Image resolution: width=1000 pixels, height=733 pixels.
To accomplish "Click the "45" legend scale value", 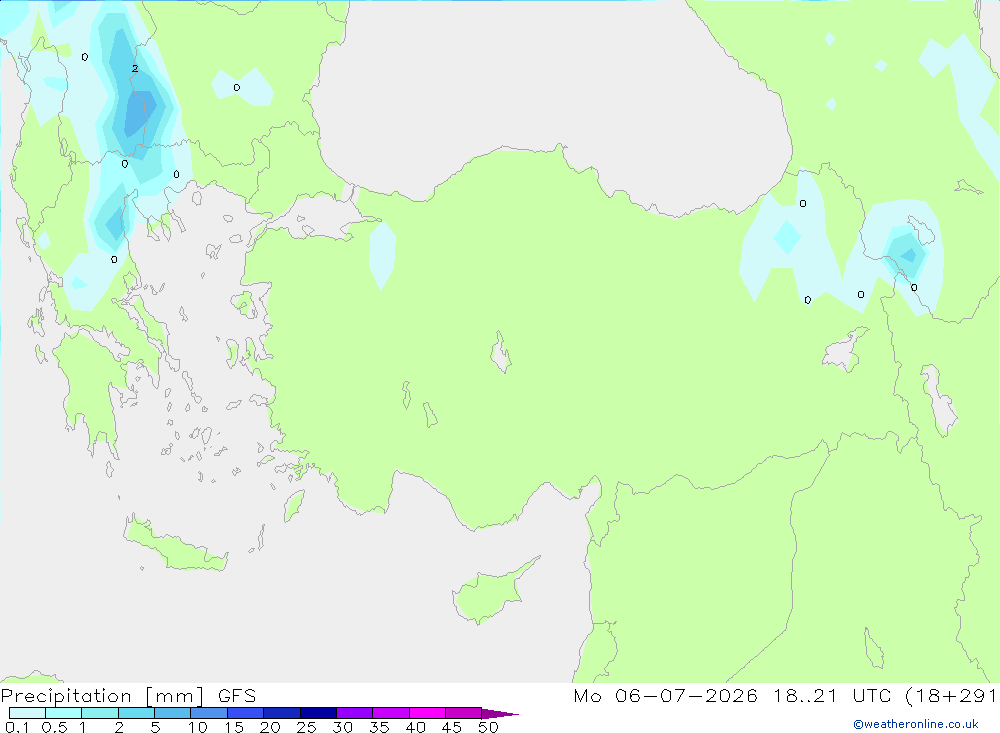I will pyautogui.click(x=452, y=727).
